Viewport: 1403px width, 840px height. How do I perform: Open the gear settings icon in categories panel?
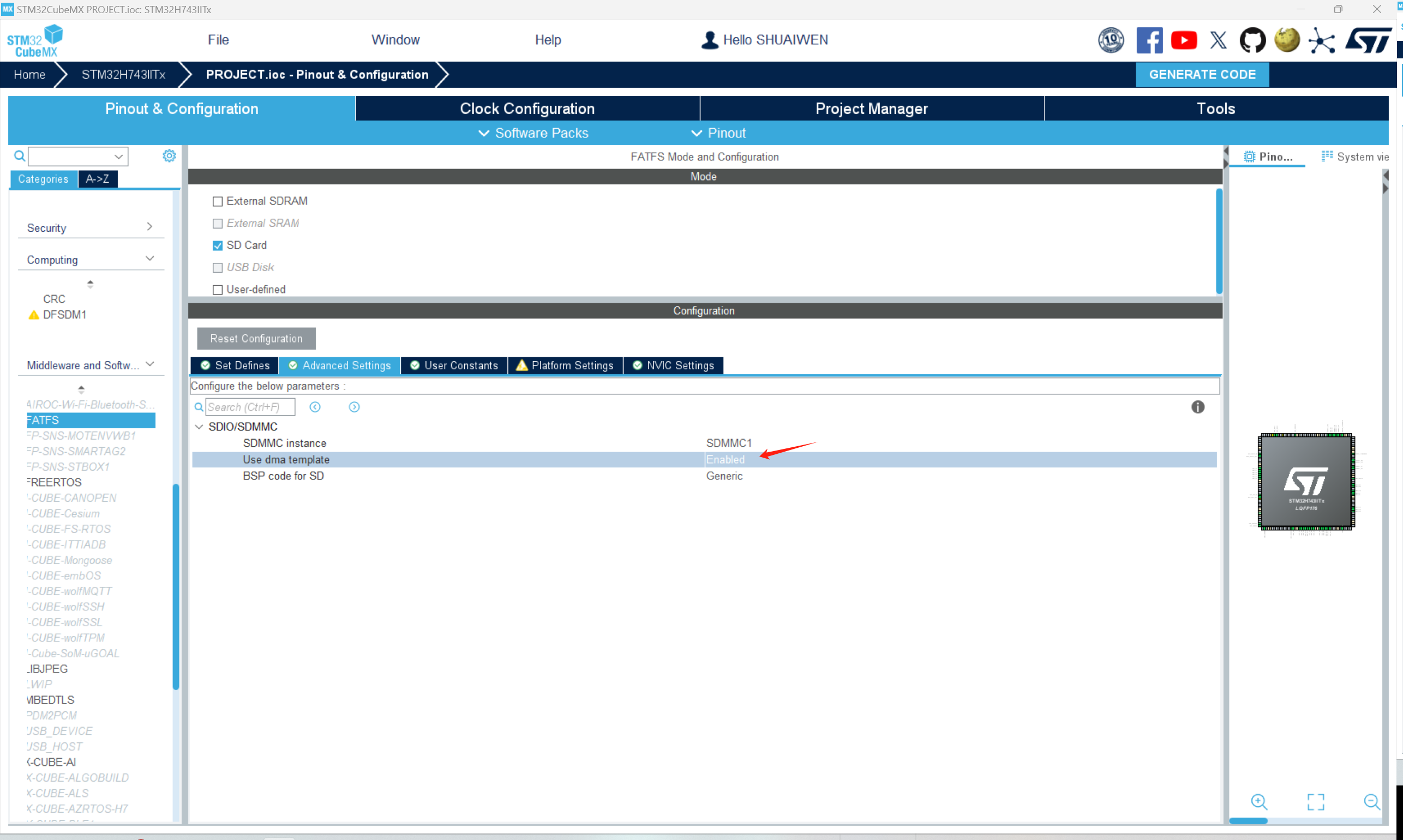pos(169,155)
